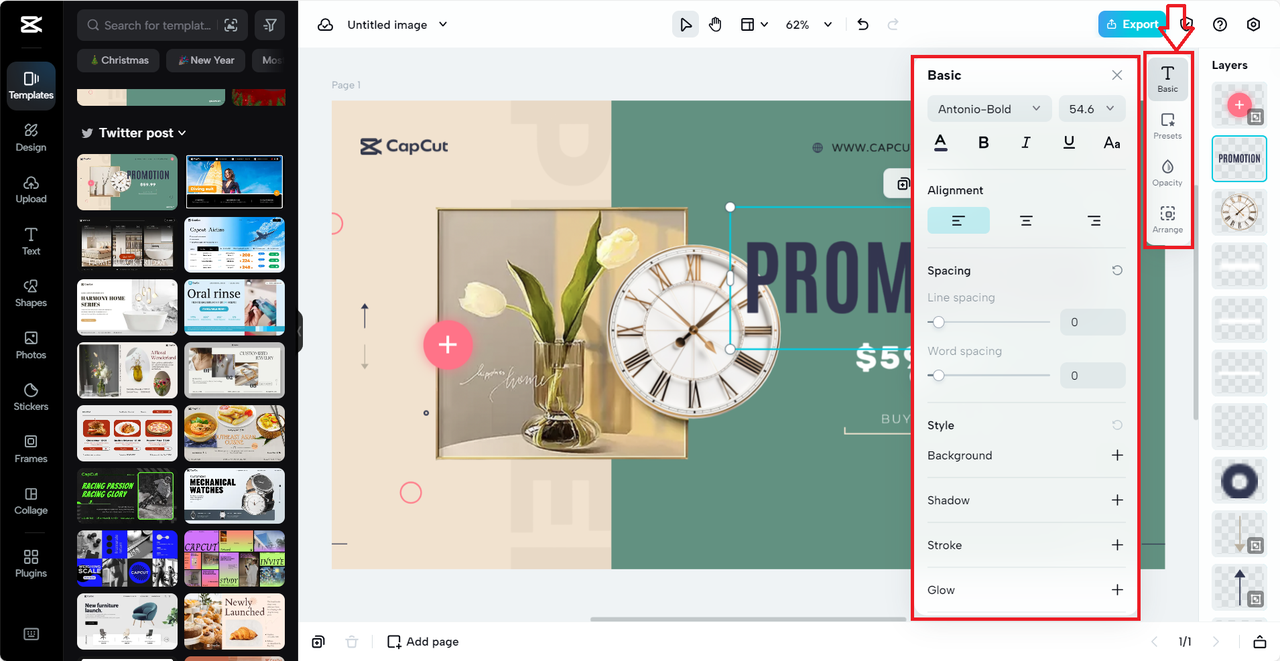Select the pointer select tool

coord(685,25)
